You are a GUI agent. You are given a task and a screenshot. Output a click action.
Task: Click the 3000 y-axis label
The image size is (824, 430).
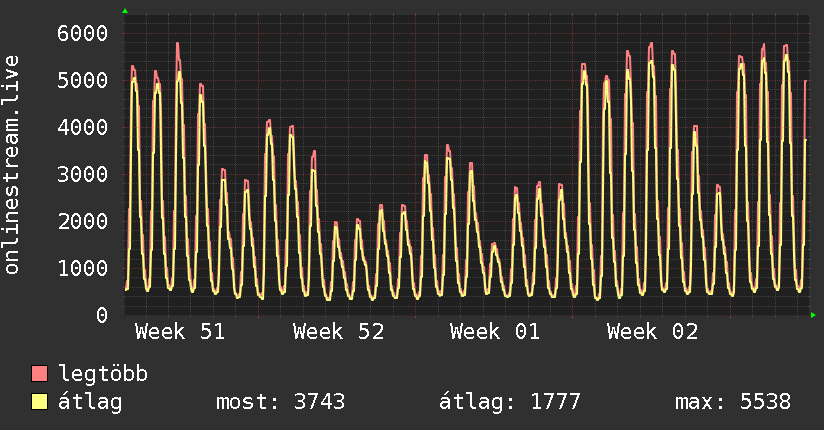(x=83, y=174)
